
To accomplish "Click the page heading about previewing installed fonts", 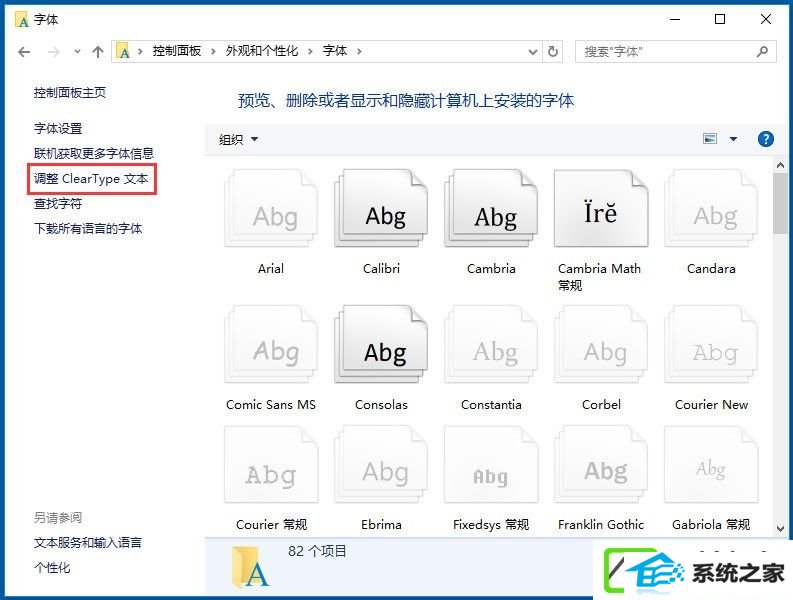I will coord(406,101).
